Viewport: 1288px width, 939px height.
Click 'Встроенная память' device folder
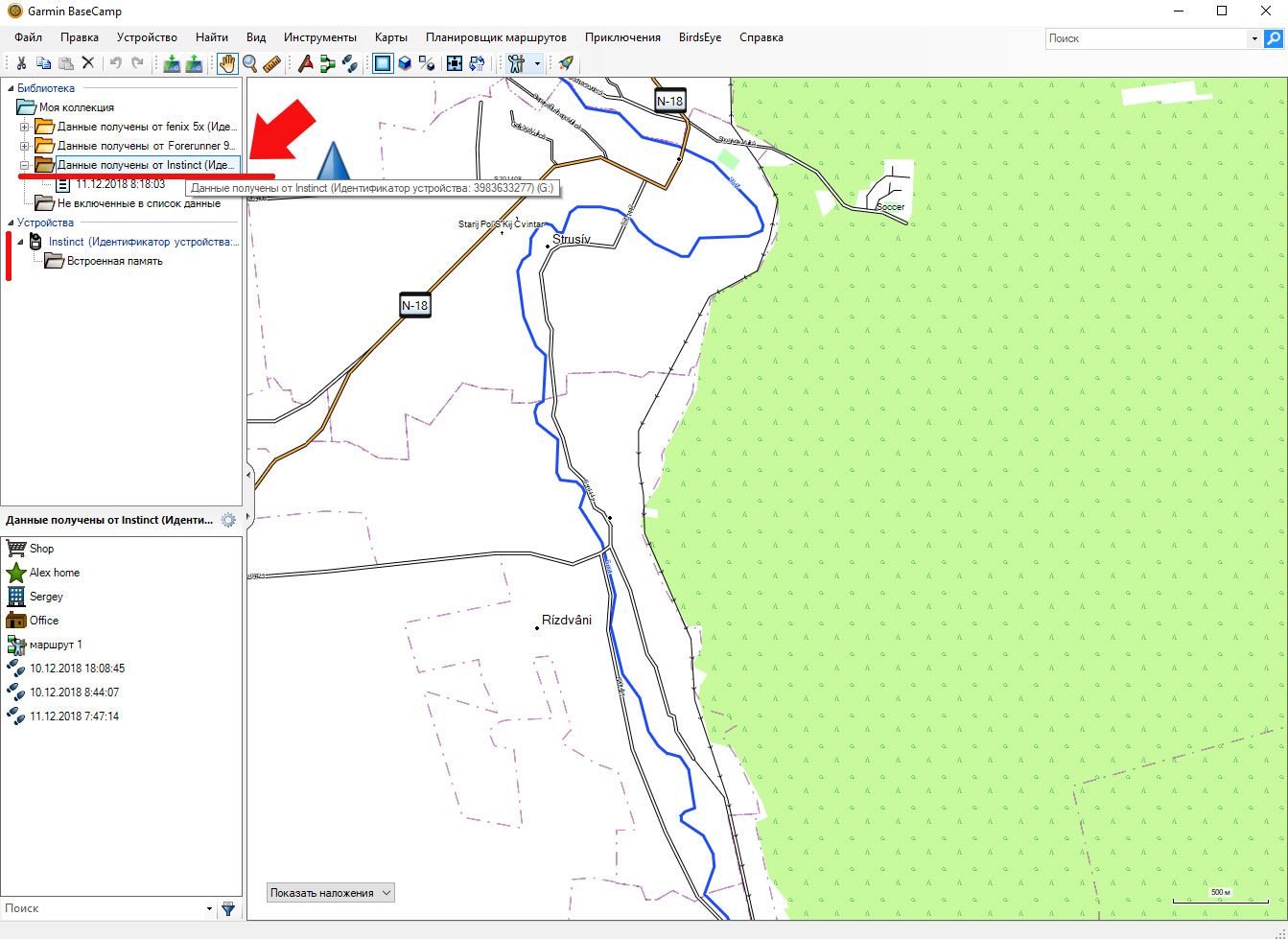tap(114, 261)
